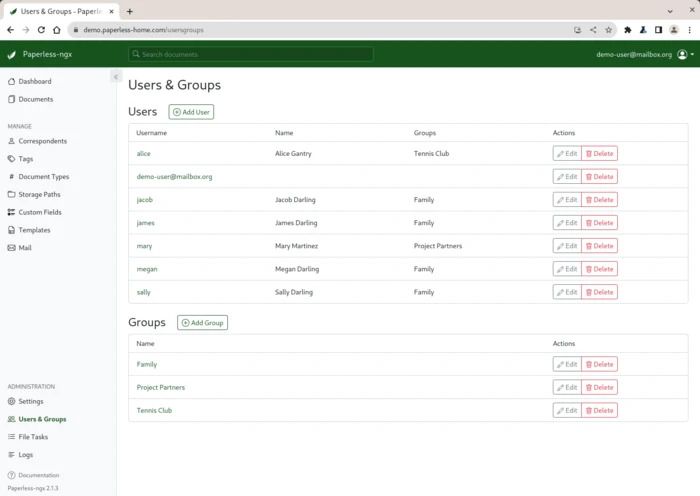700x496 pixels.
Task: Open the browser extensions puzzle icon
Action: (628, 30)
